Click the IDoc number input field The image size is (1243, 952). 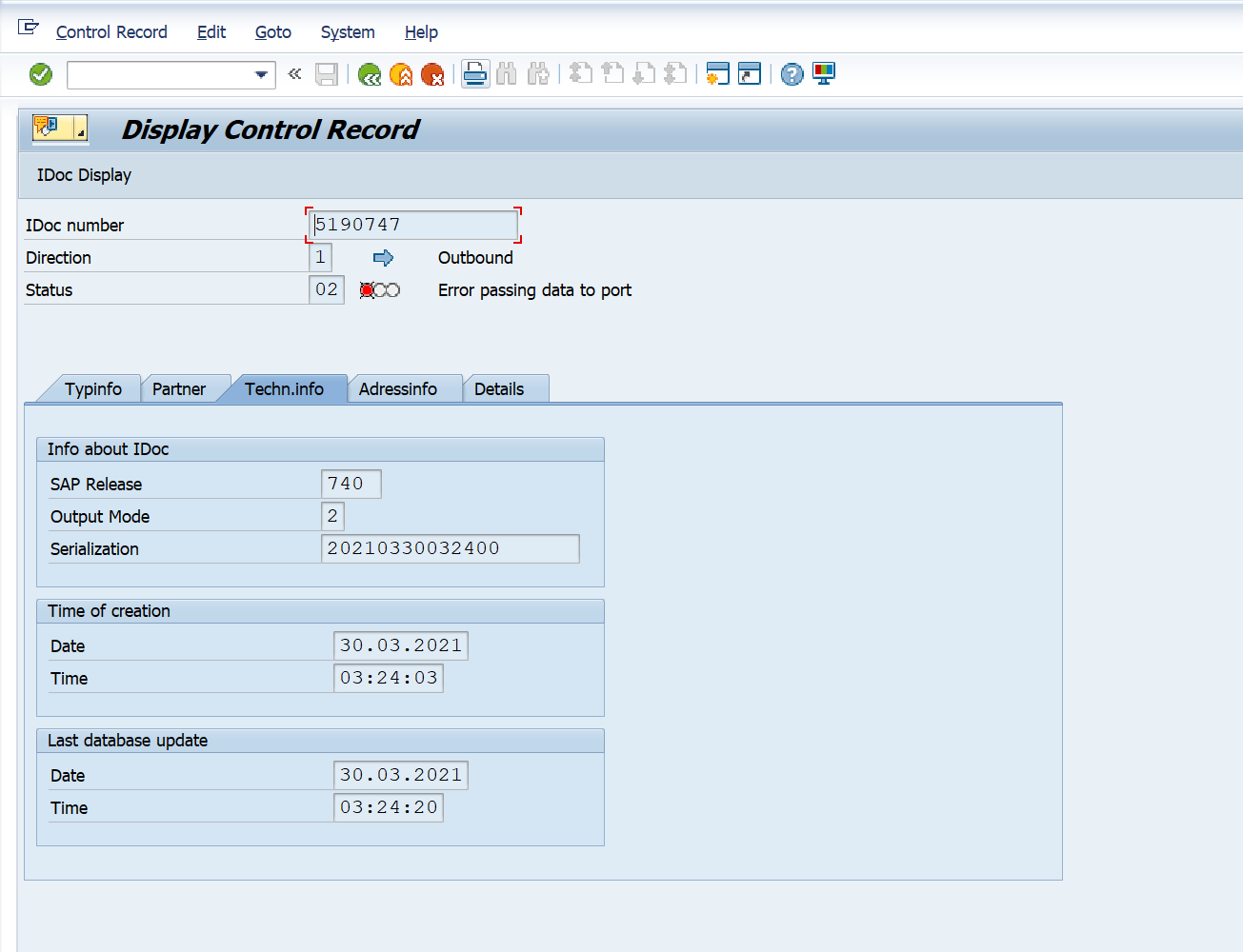[413, 226]
